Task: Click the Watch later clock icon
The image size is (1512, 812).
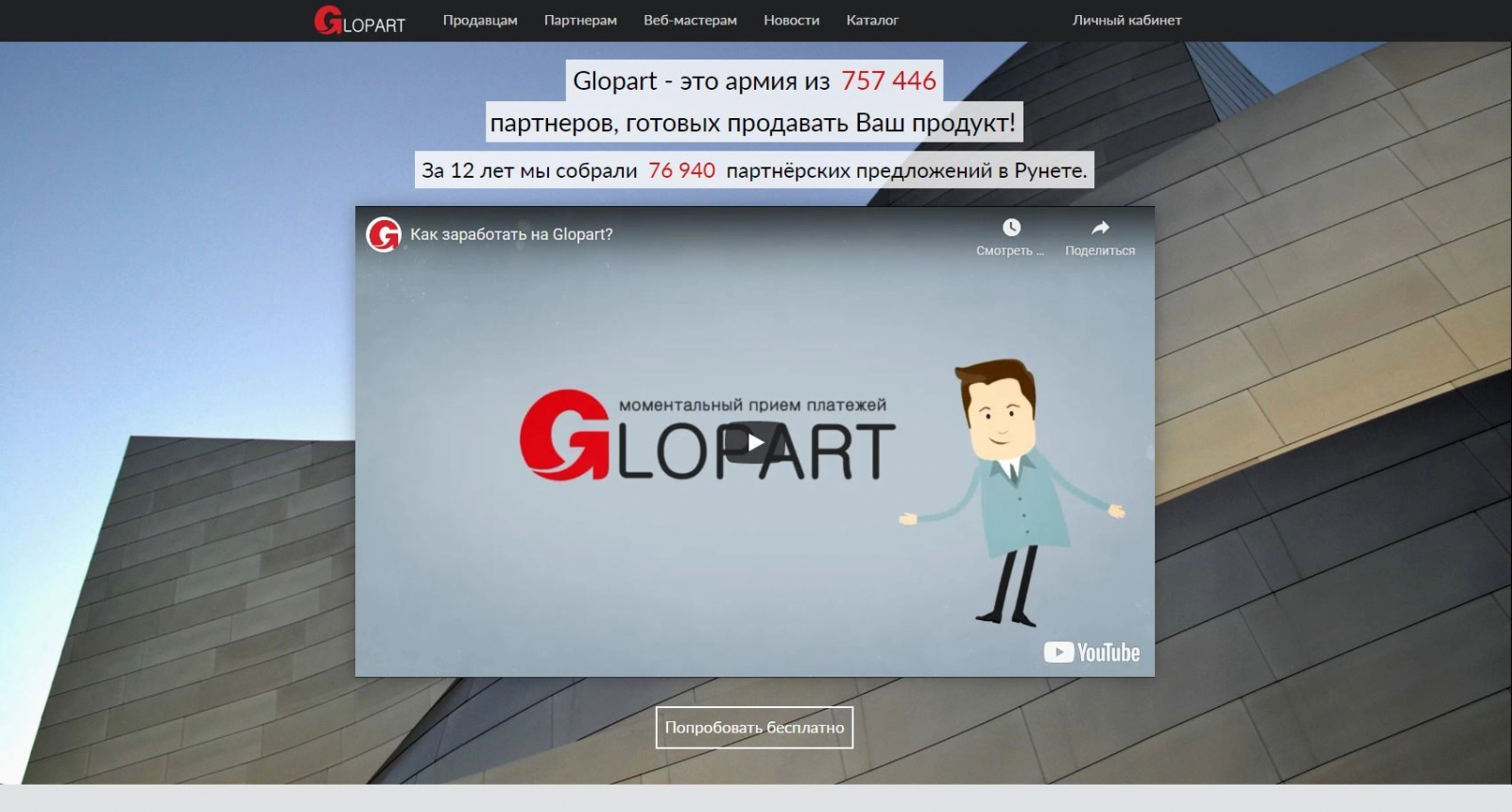Action: tap(1010, 228)
